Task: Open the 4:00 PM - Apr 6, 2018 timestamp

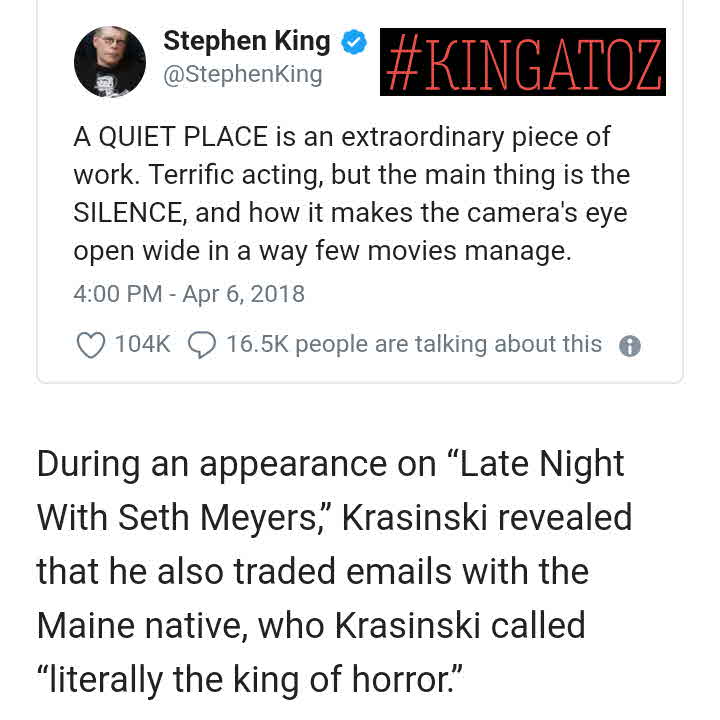Action: coord(189,294)
